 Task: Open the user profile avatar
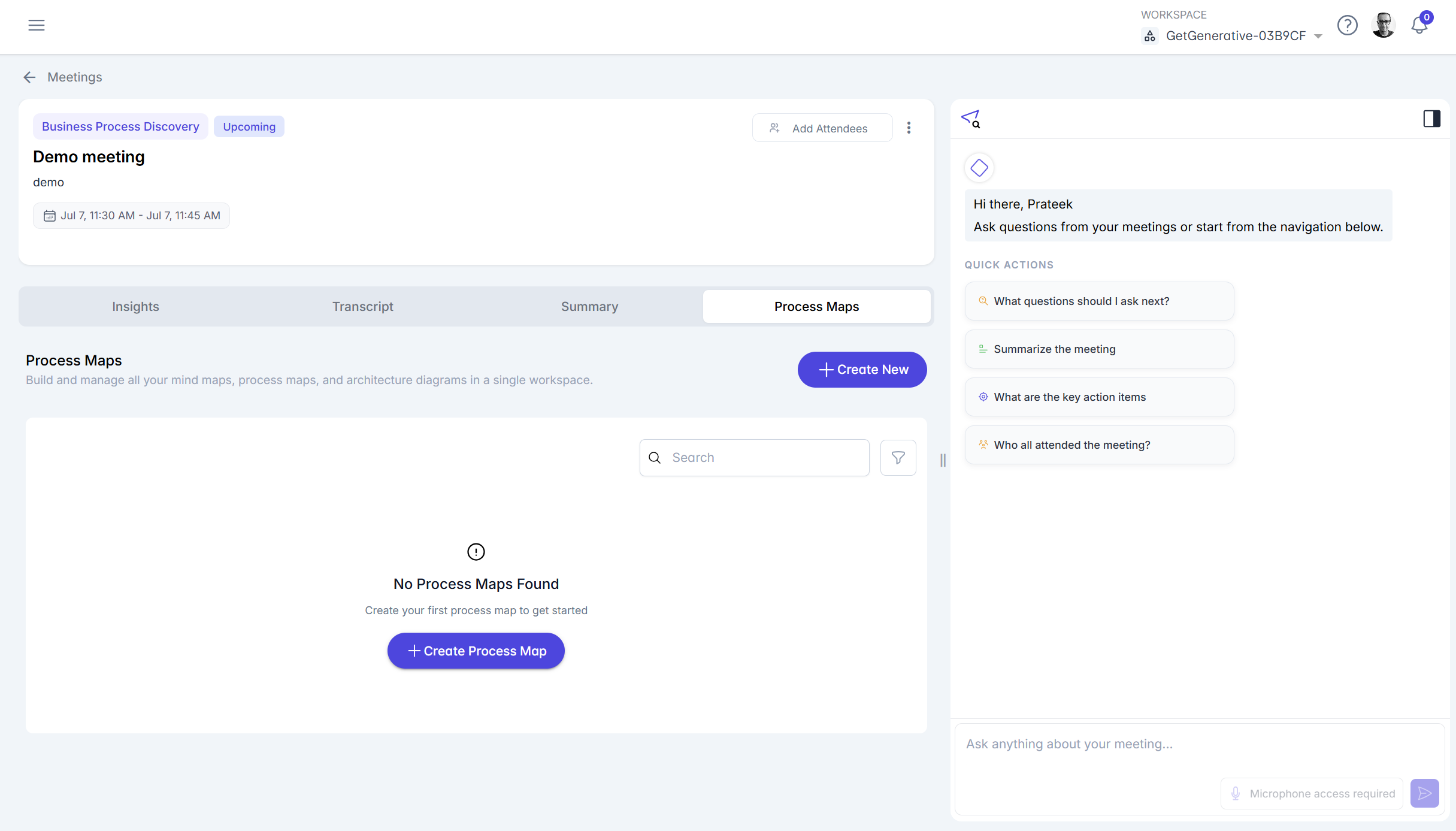1383,25
